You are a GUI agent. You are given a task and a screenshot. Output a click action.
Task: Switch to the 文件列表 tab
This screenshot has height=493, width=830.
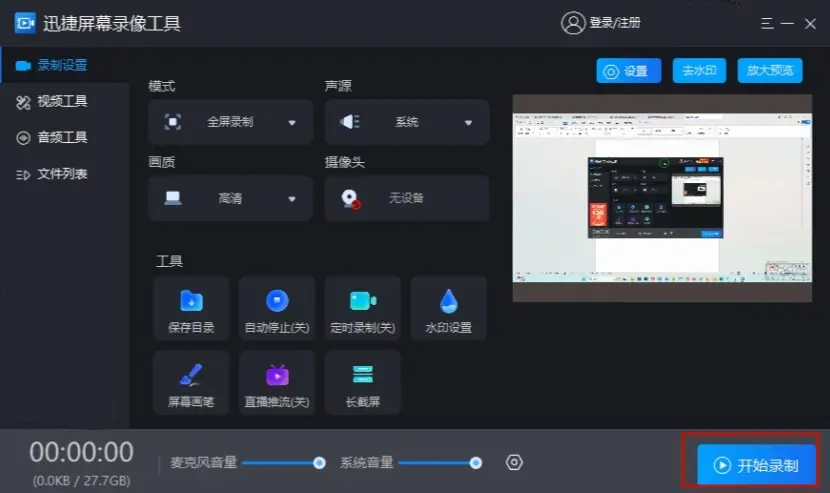pos(62,174)
